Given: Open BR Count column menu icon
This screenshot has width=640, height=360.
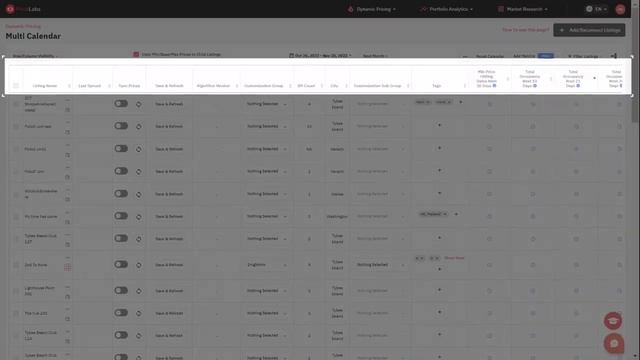Looking at the screenshot, I should click(x=322, y=86).
